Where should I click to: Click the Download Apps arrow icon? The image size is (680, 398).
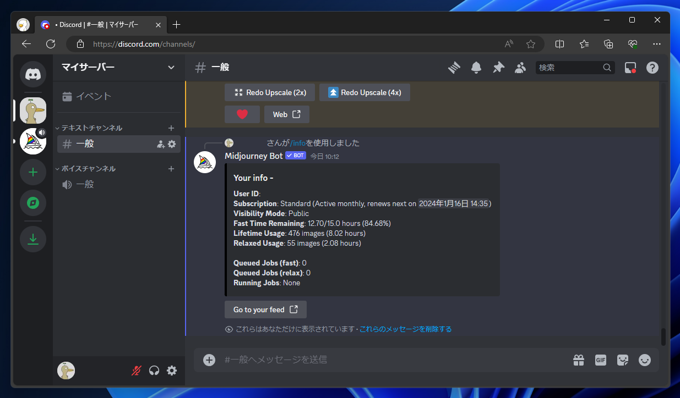point(33,239)
